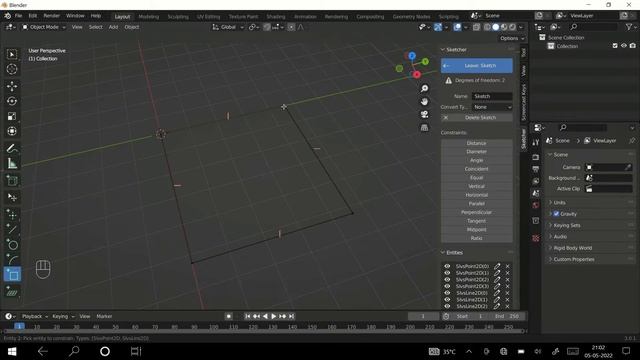Screen dimensions: 640x360
Task: Open the Render menu
Action: [x=51, y=16]
